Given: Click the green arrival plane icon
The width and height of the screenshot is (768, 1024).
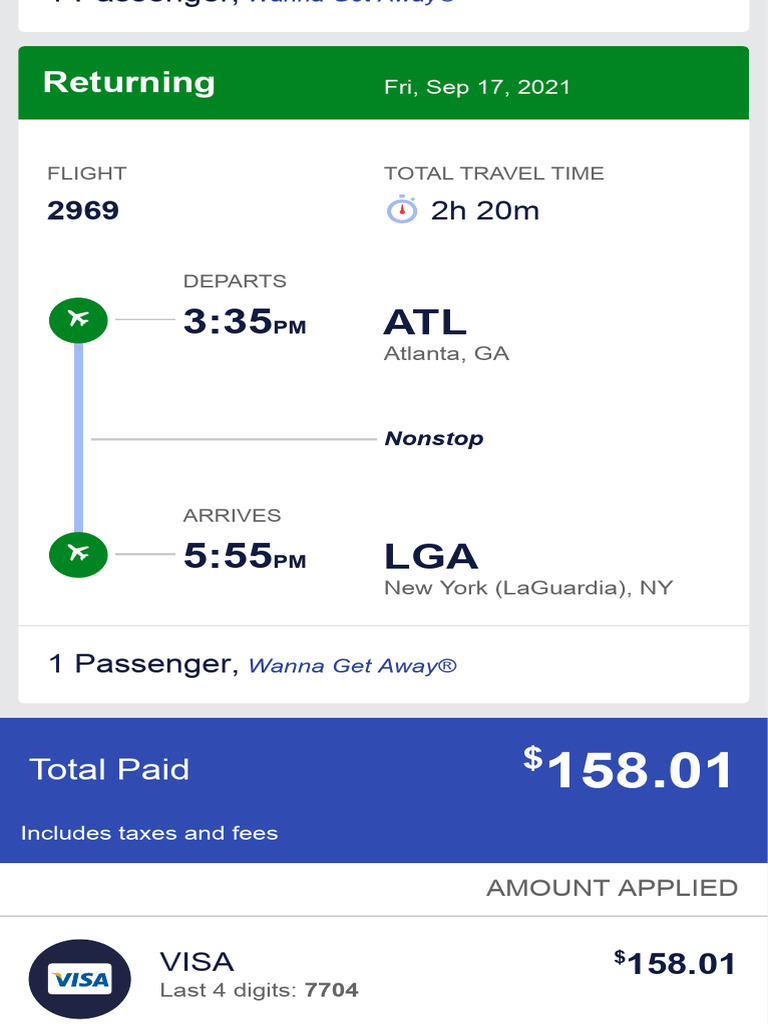Looking at the screenshot, I should click(x=78, y=554).
